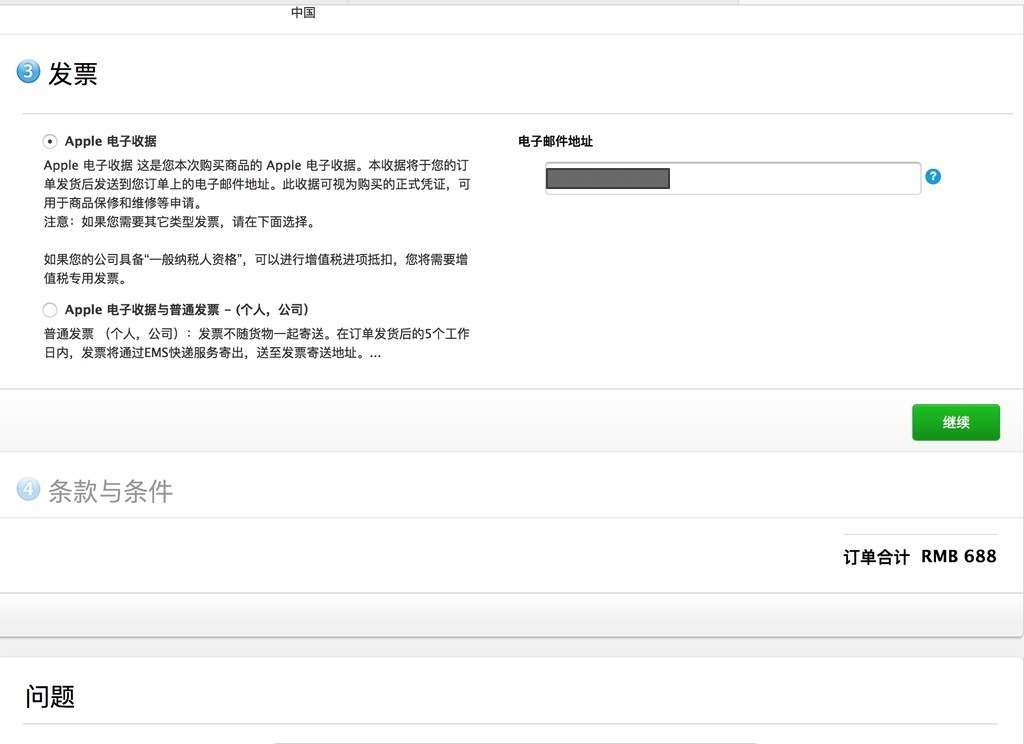
Task: Choose Apple 电子收据与普通发票 radio option
Action: pyautogui.click(x=50, y=310)
